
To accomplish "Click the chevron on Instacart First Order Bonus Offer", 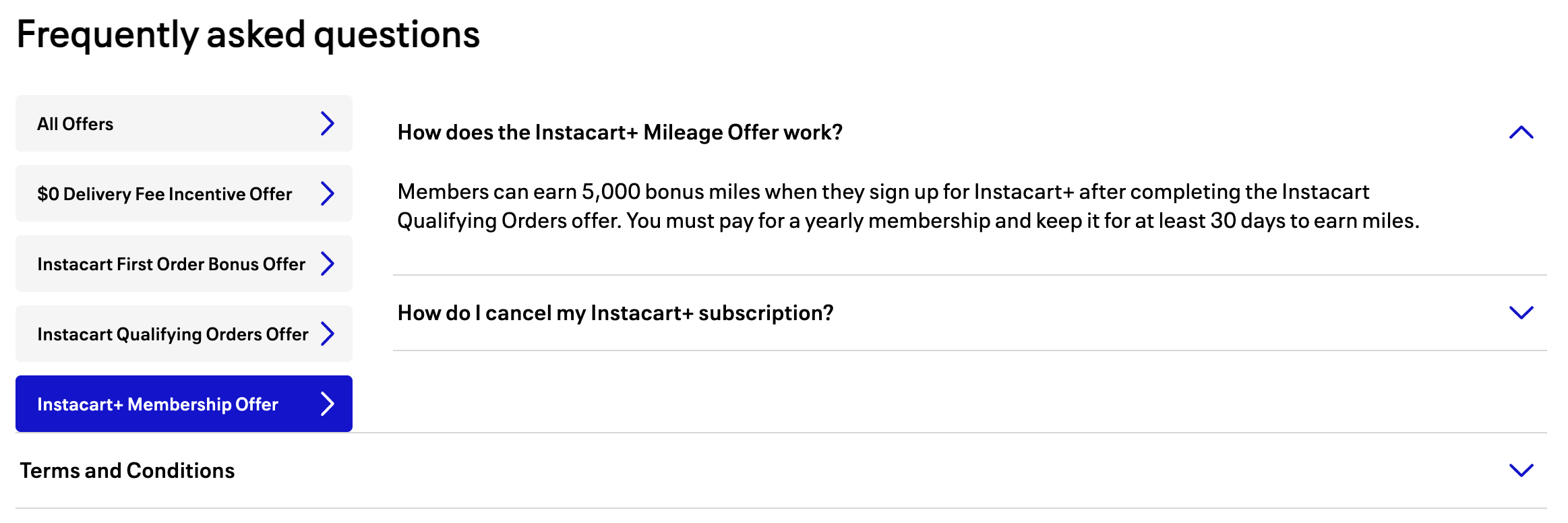I will tap(328, 264).
